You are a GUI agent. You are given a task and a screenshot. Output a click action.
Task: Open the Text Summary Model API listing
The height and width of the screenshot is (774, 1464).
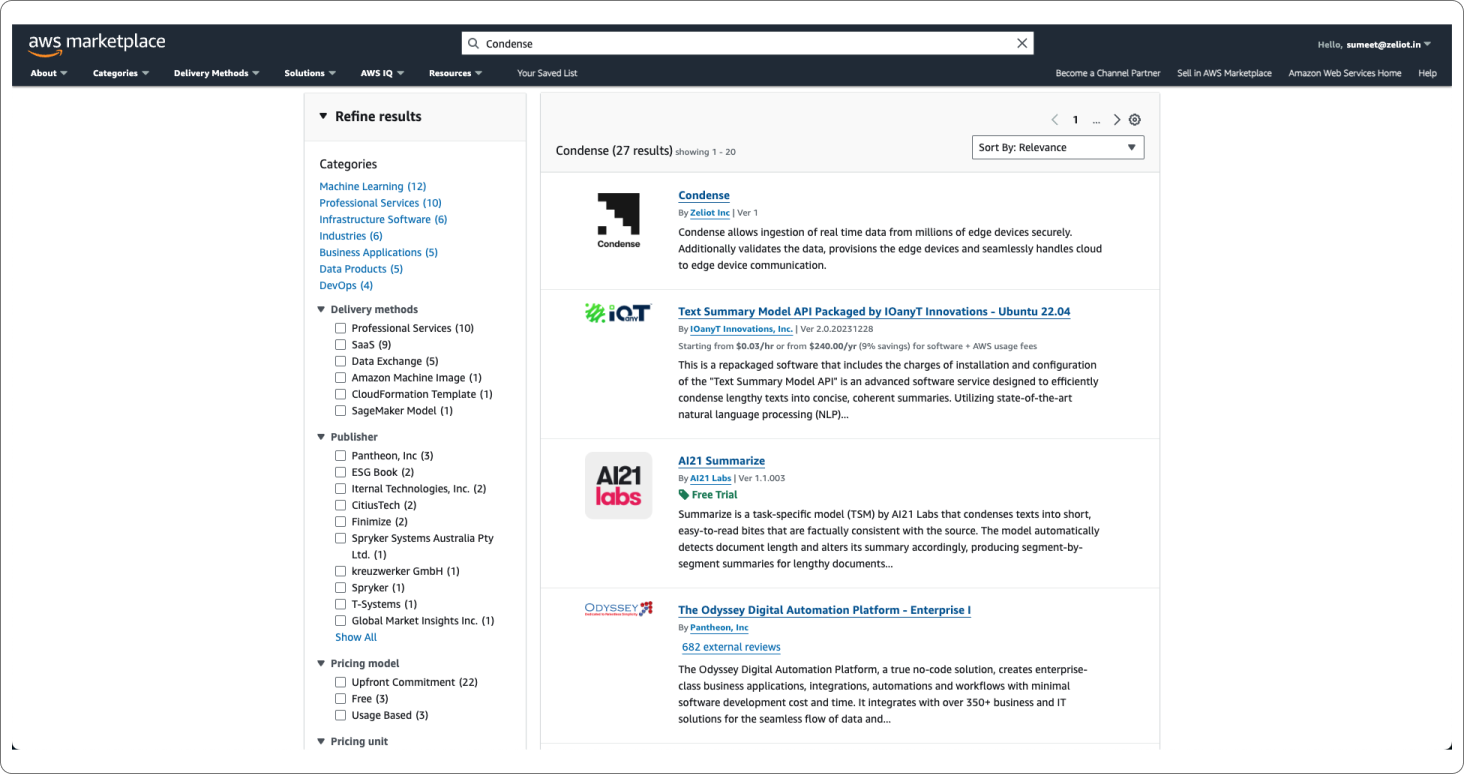[874, 312]
